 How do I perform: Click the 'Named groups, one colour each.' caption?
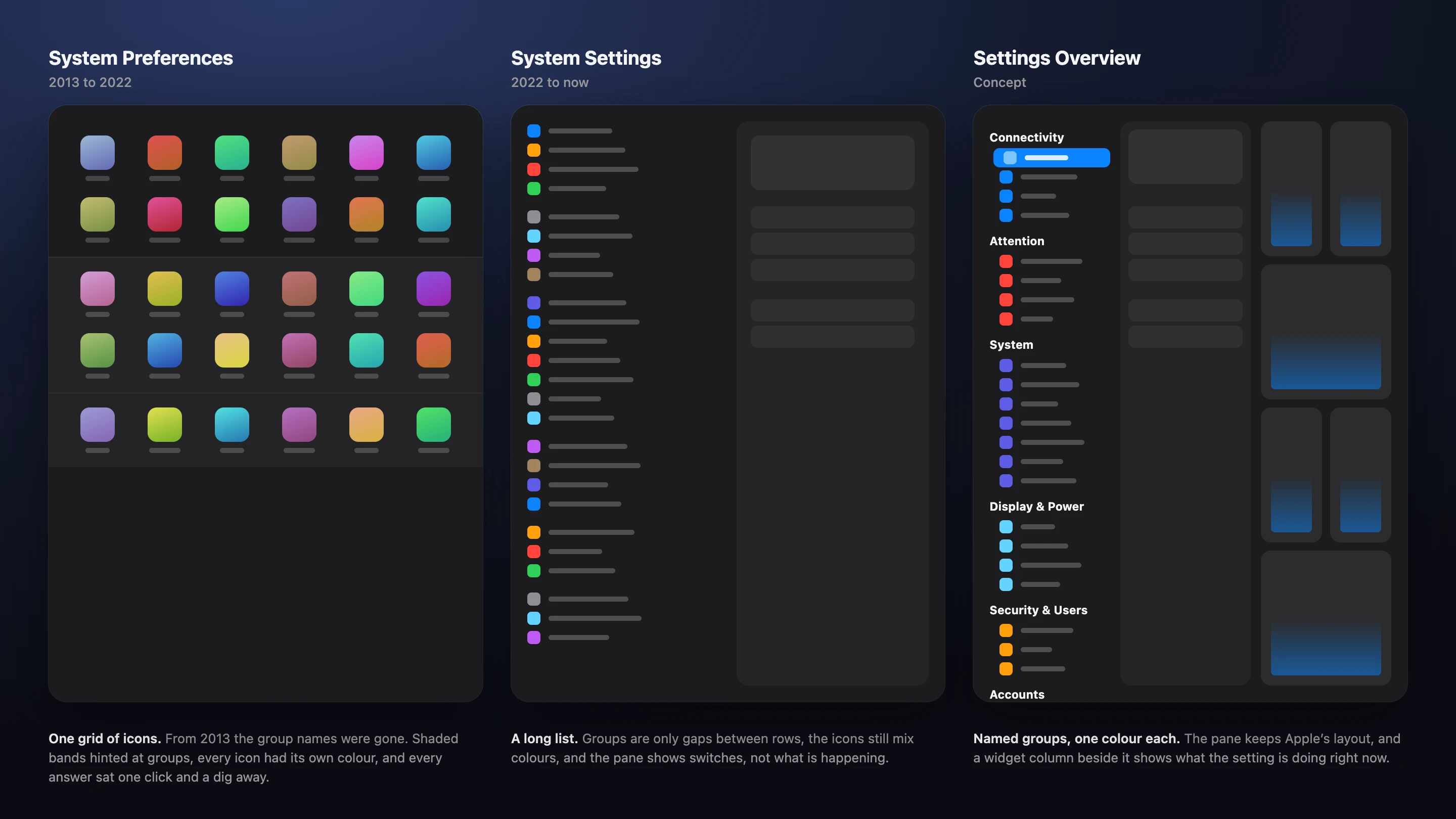[1076, 739]
